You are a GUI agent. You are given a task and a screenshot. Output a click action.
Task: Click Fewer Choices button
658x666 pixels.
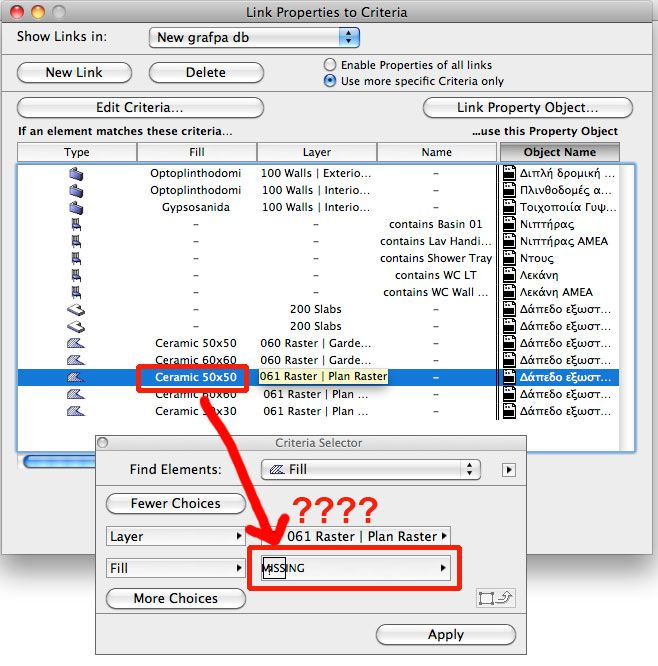click(x=175, y=503)
